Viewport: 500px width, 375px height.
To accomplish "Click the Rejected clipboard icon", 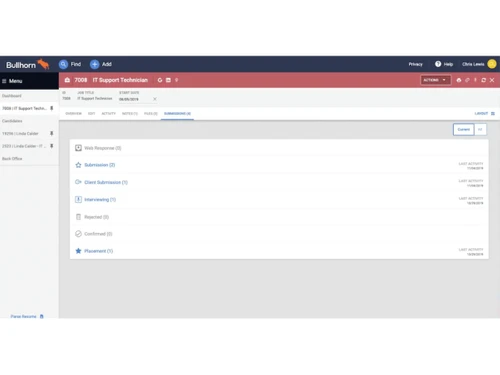I will tap(78, 217).
